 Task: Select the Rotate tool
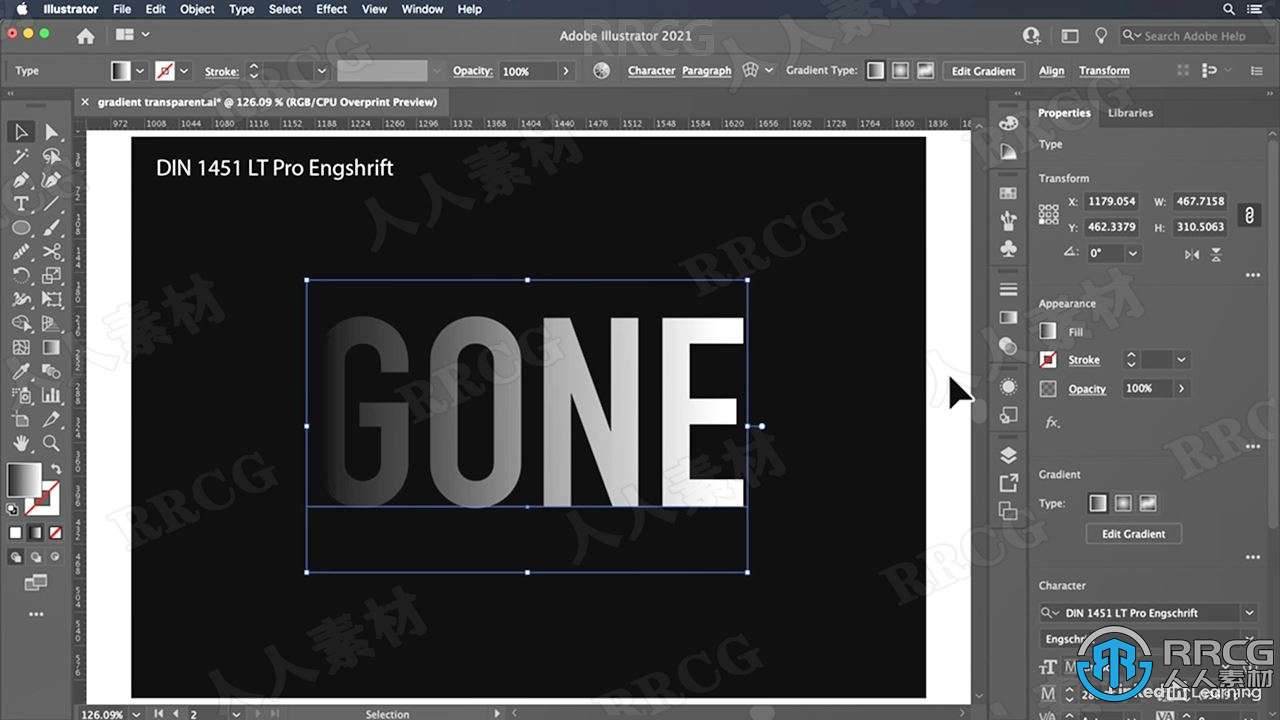click(21, 275)
